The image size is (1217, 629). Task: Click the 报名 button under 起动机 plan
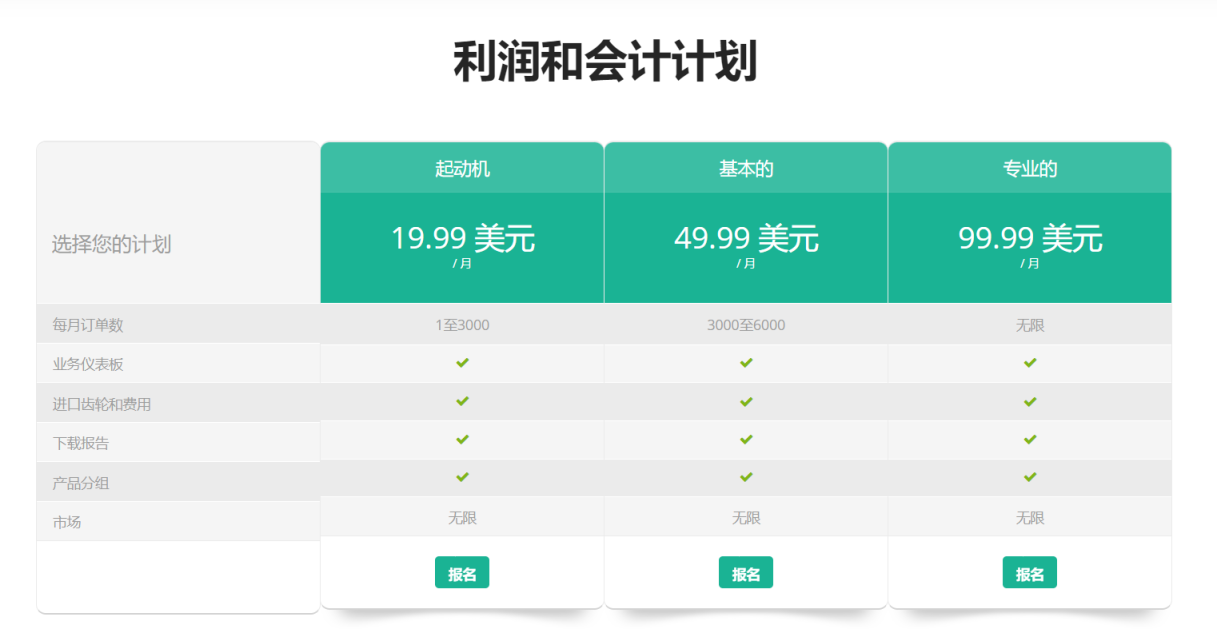click(x=462, y=573)
